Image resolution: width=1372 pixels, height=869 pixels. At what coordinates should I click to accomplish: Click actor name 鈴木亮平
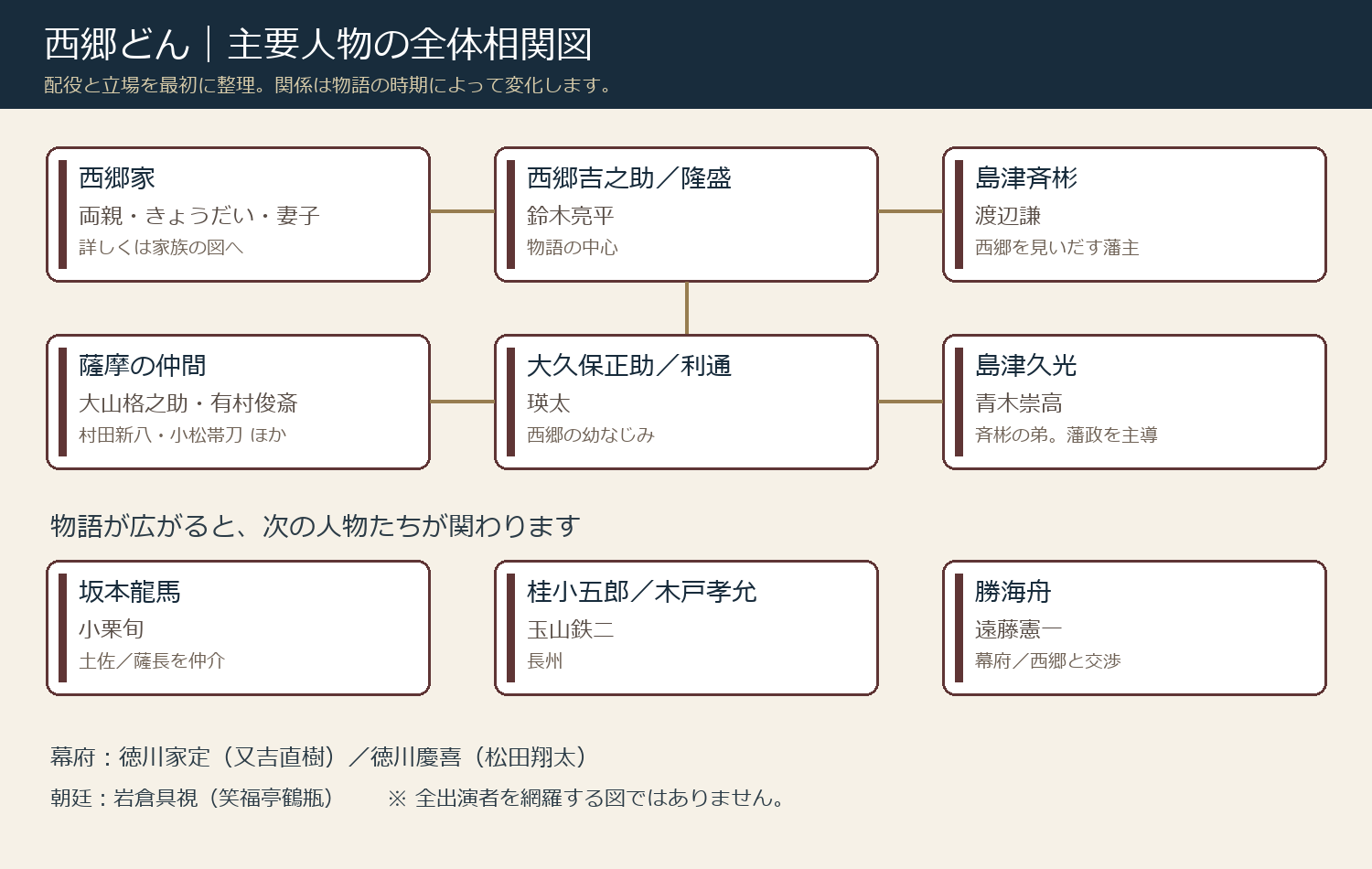point(571,216)
